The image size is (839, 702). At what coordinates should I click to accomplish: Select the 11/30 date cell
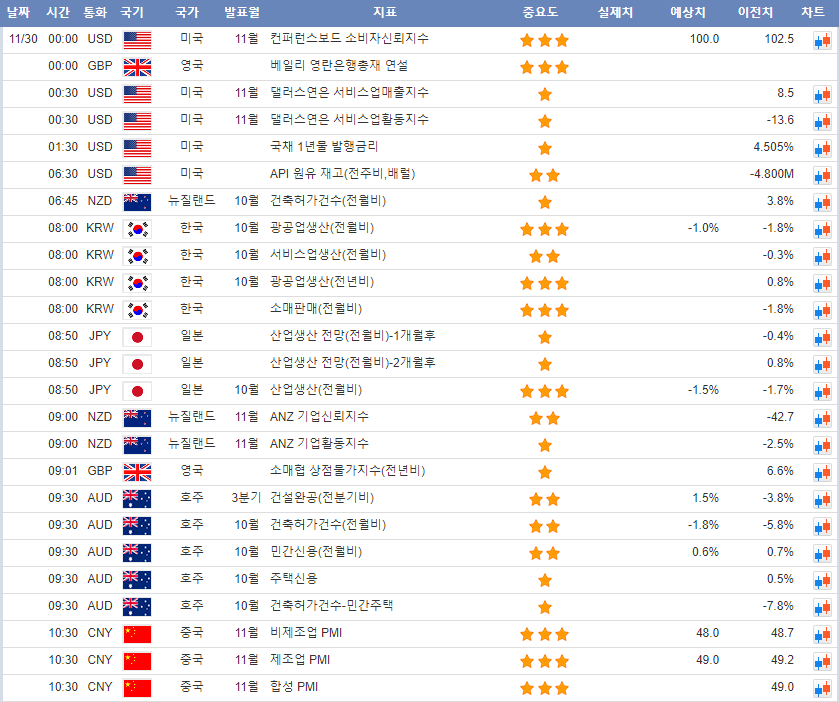[22, 39]
